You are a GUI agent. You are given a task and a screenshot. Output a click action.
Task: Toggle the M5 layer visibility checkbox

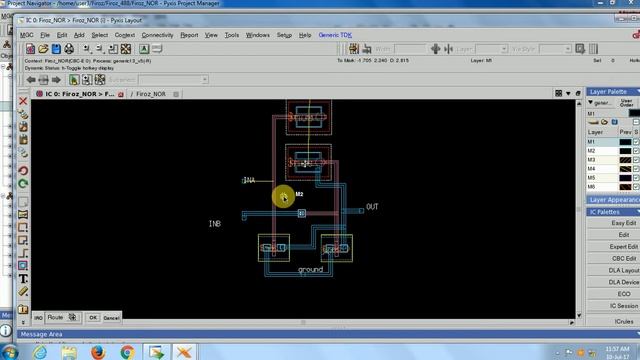[x=636, y=178]
